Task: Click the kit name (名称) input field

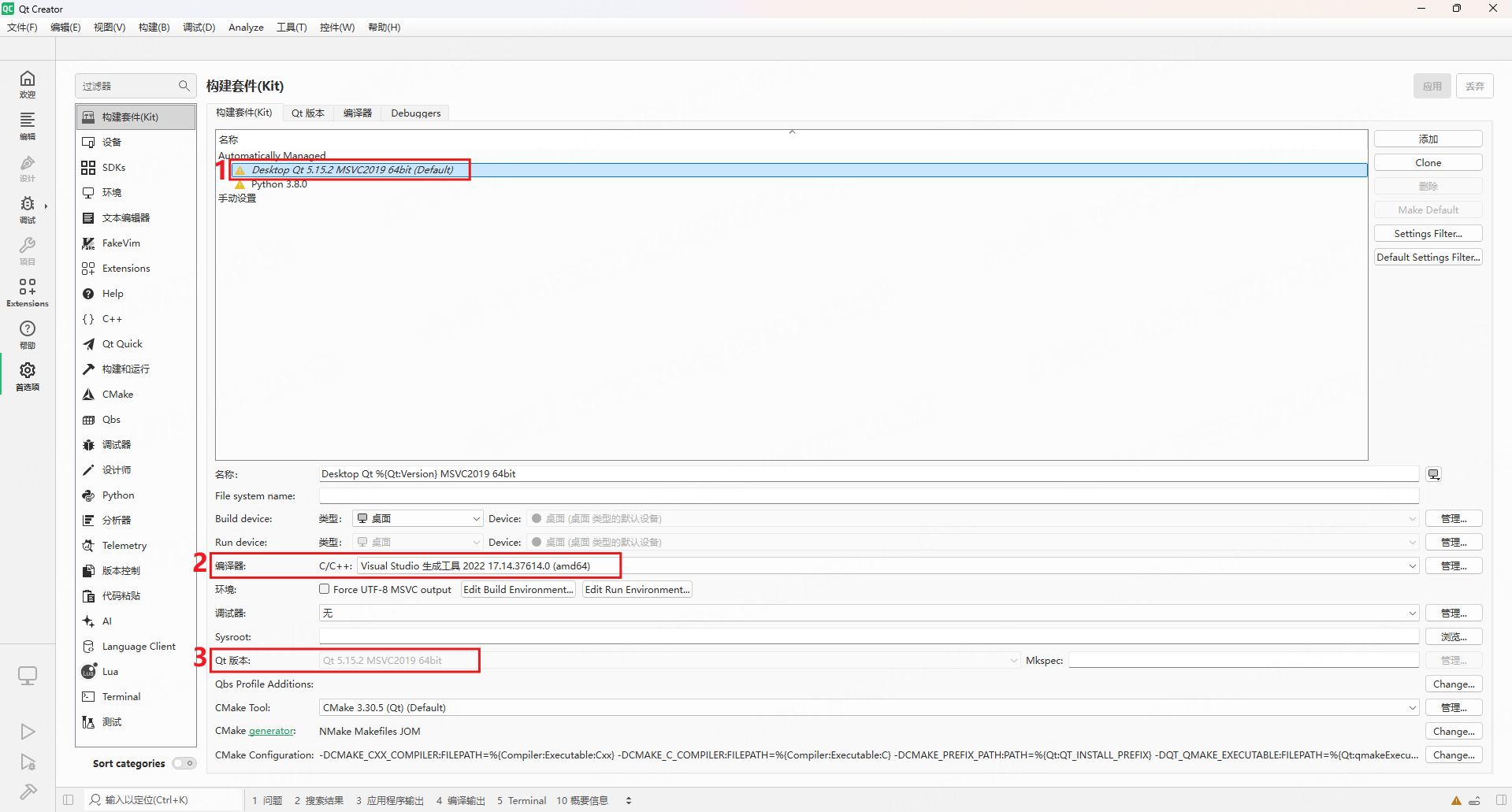Action: coord(869,474)
